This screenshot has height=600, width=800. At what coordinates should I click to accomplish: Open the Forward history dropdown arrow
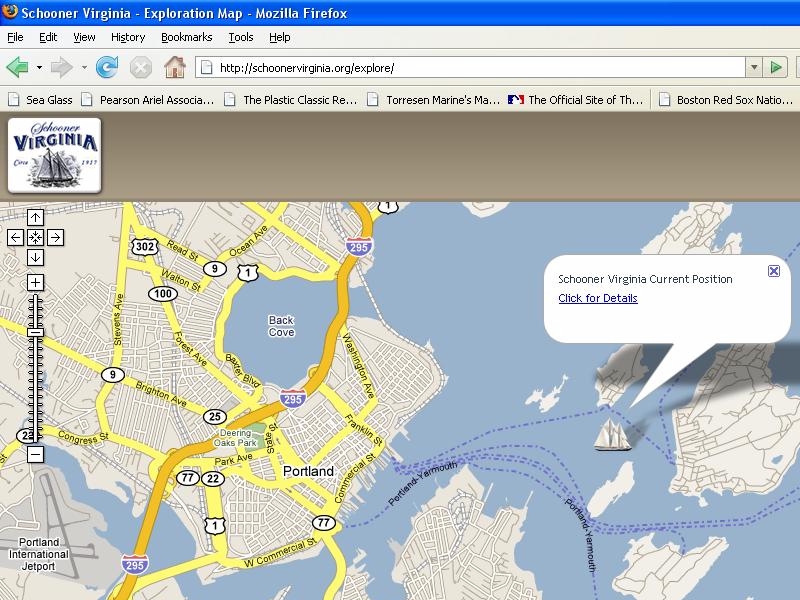[x=84, y=67]
